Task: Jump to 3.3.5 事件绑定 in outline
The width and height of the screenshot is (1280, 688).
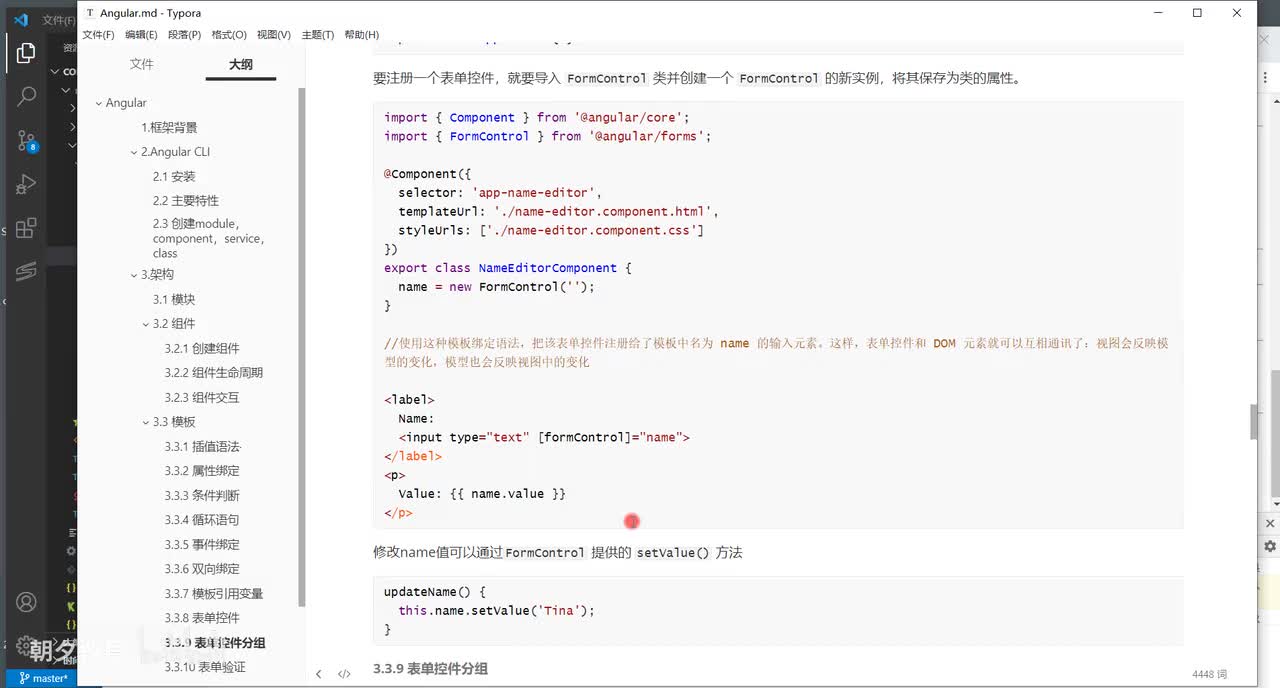Action: tap(202, 545)
